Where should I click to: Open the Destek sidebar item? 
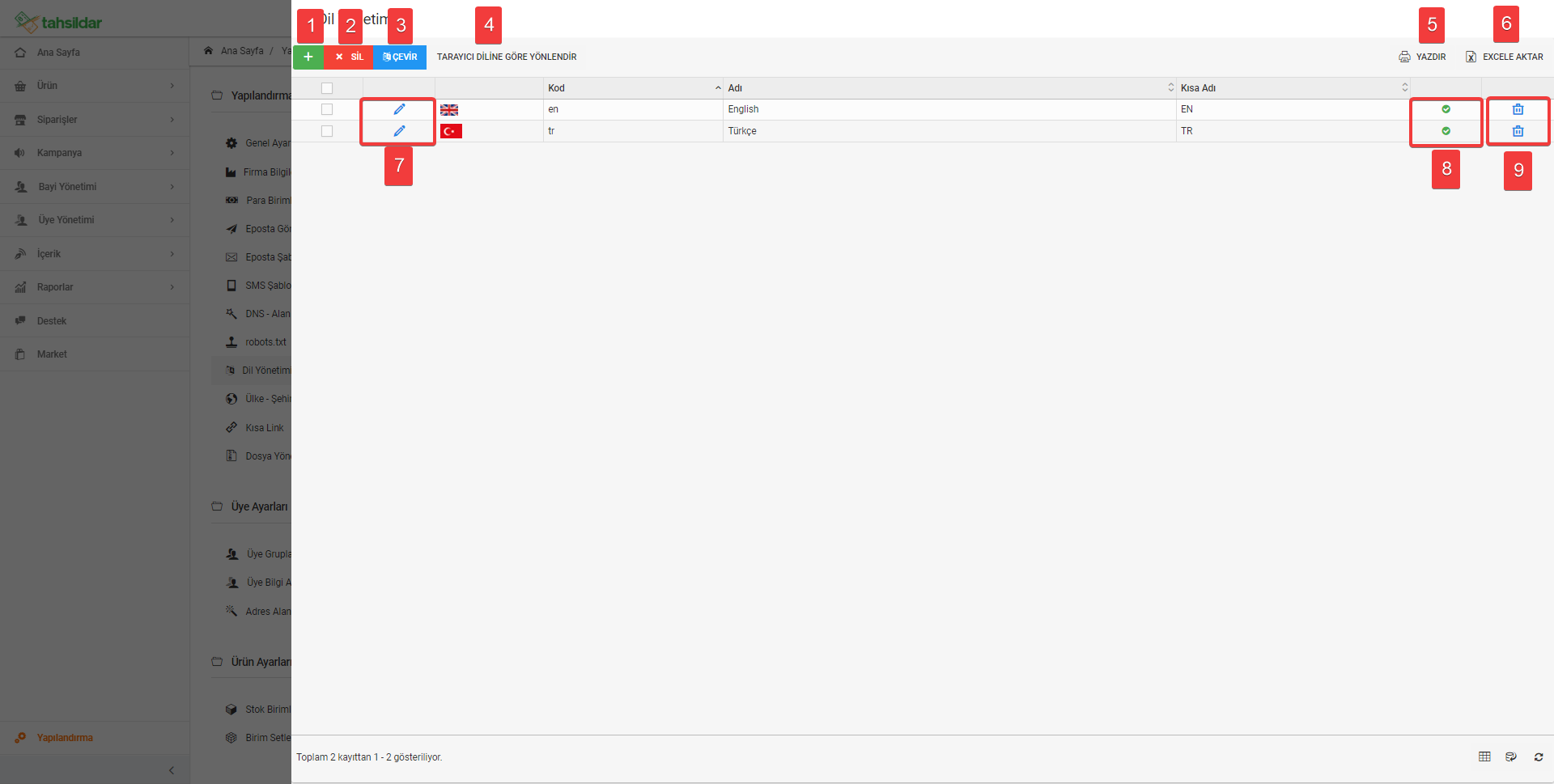[95, 321]
